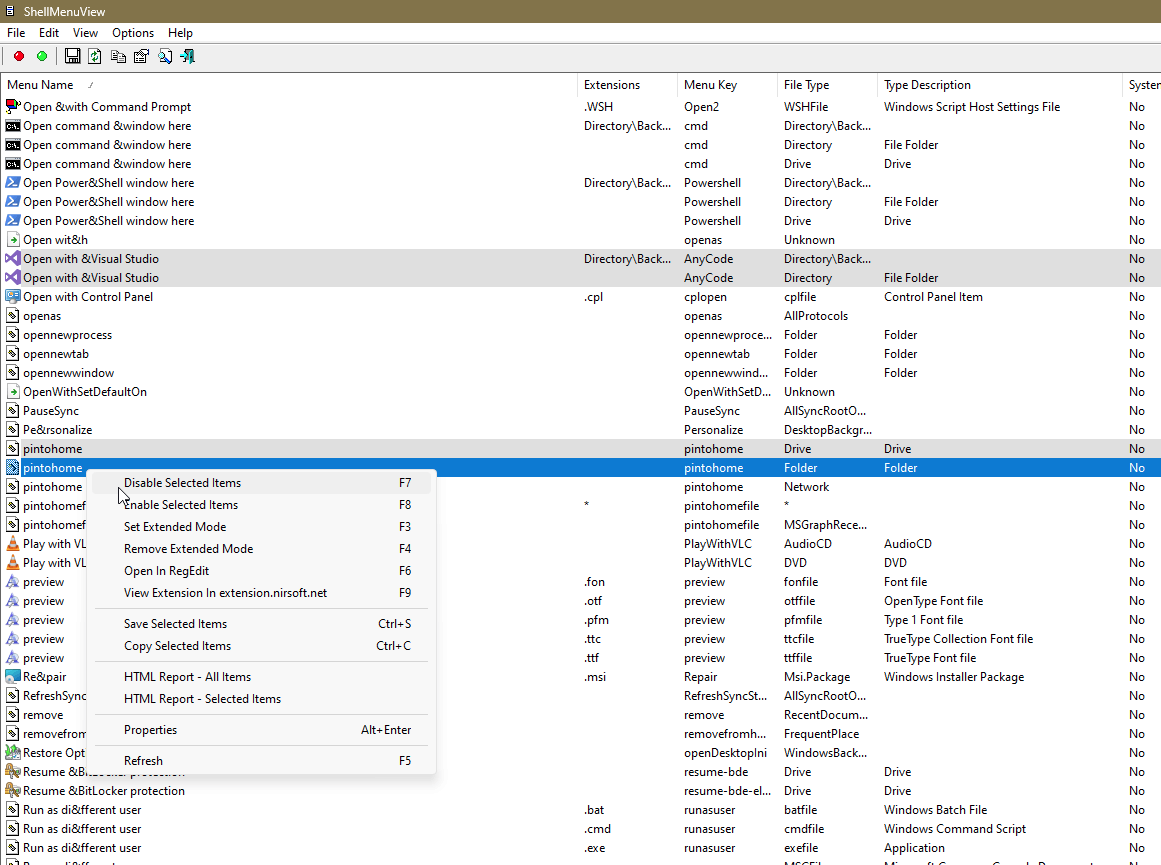Open the File menu
Screen dimensions: 1161x865
click(16, 33)
